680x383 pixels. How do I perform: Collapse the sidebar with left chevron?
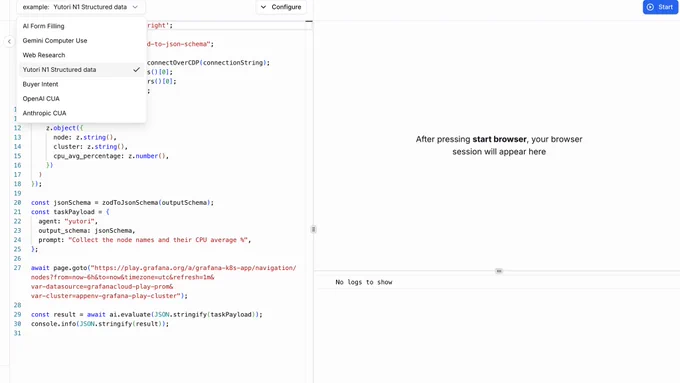pyautogui.click(x=9, y=42)
